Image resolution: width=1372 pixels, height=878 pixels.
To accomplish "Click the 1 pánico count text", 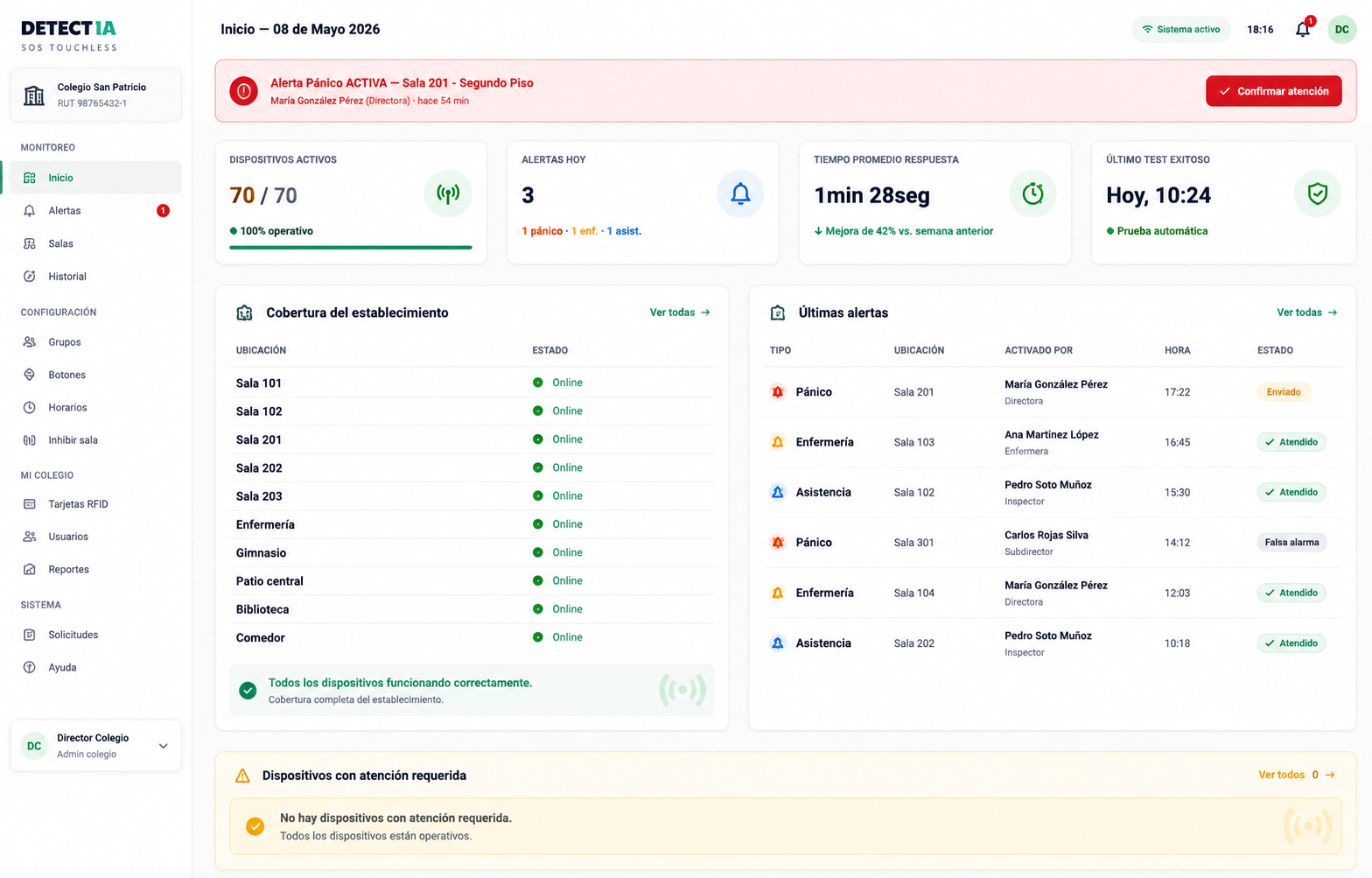I will point(542,231).
